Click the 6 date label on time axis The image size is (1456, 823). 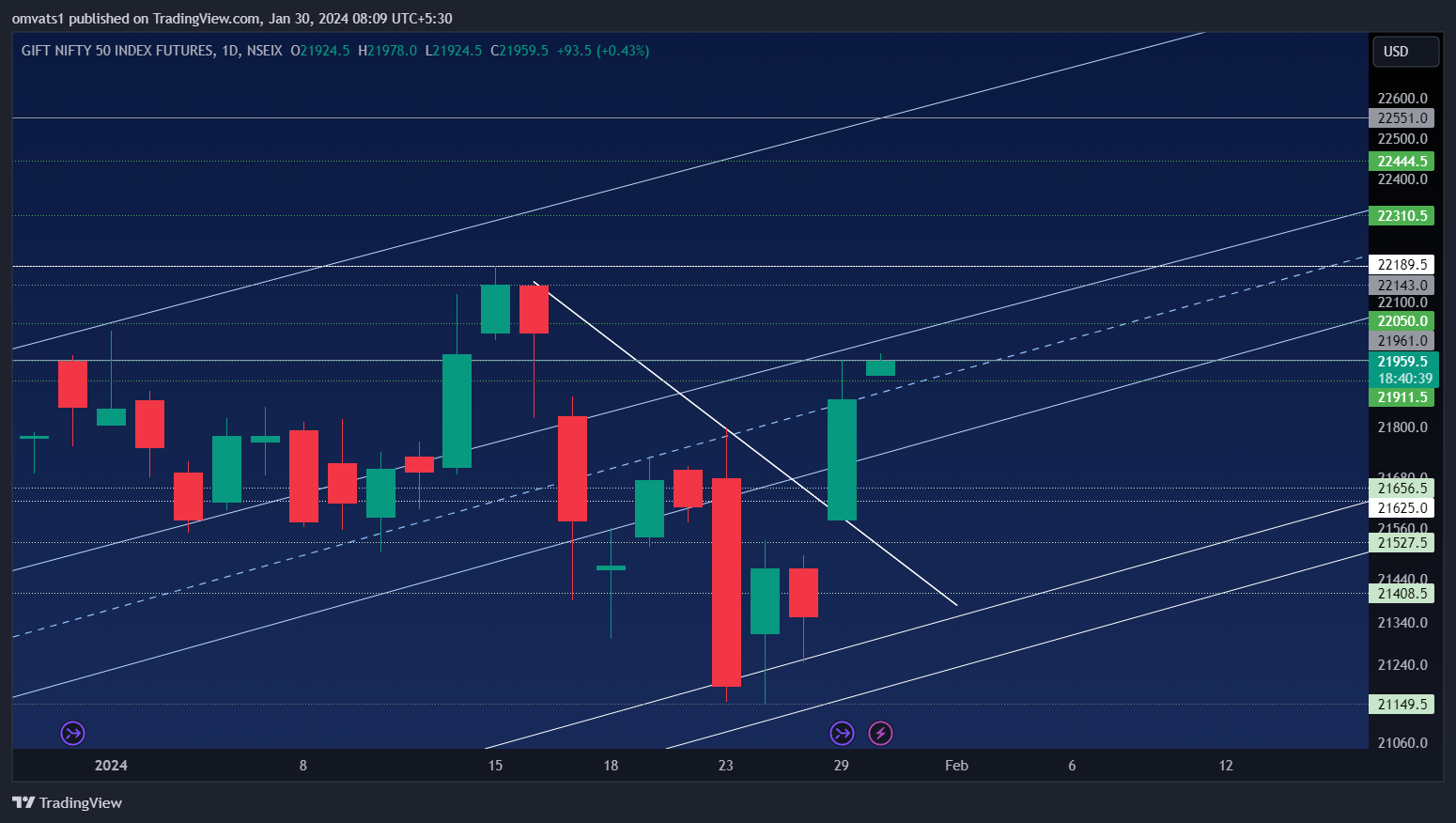tap(1072, 766)
